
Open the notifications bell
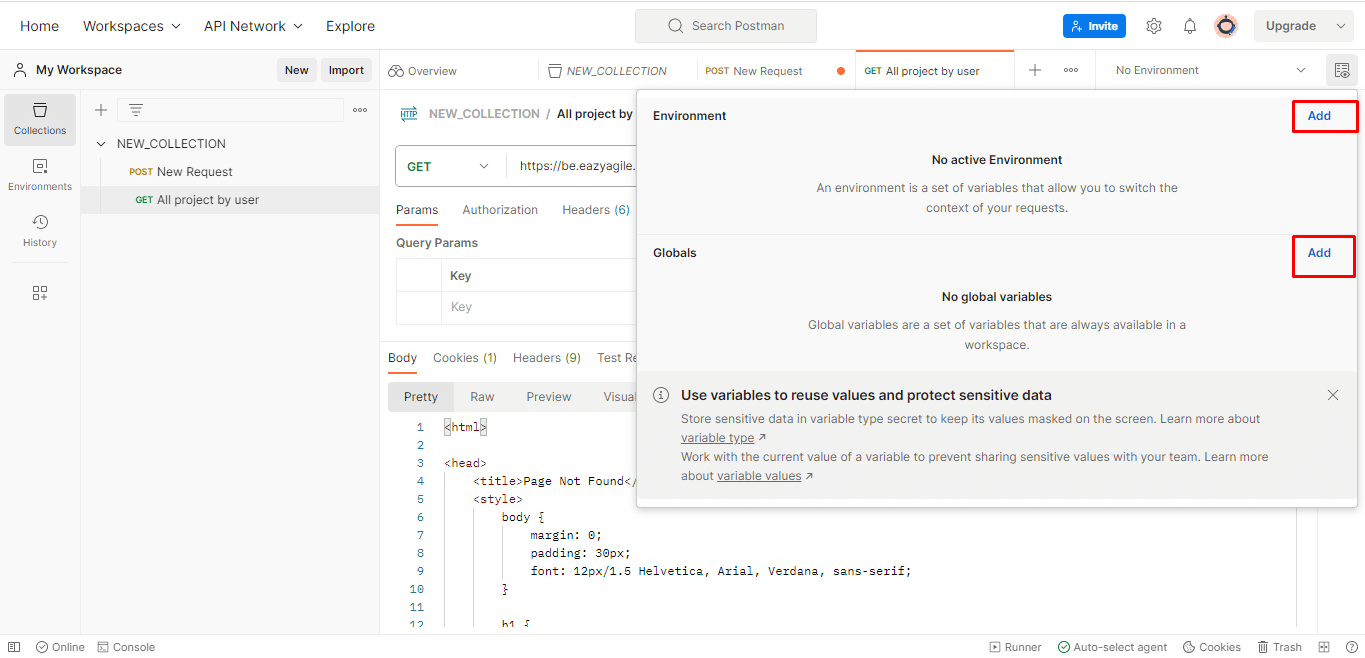tap(1190, 26)
